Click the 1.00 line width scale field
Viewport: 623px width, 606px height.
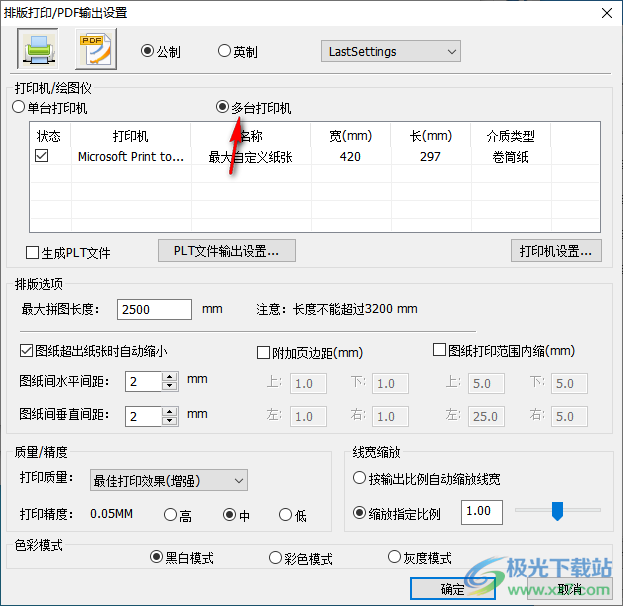click(x=482, y=512)
